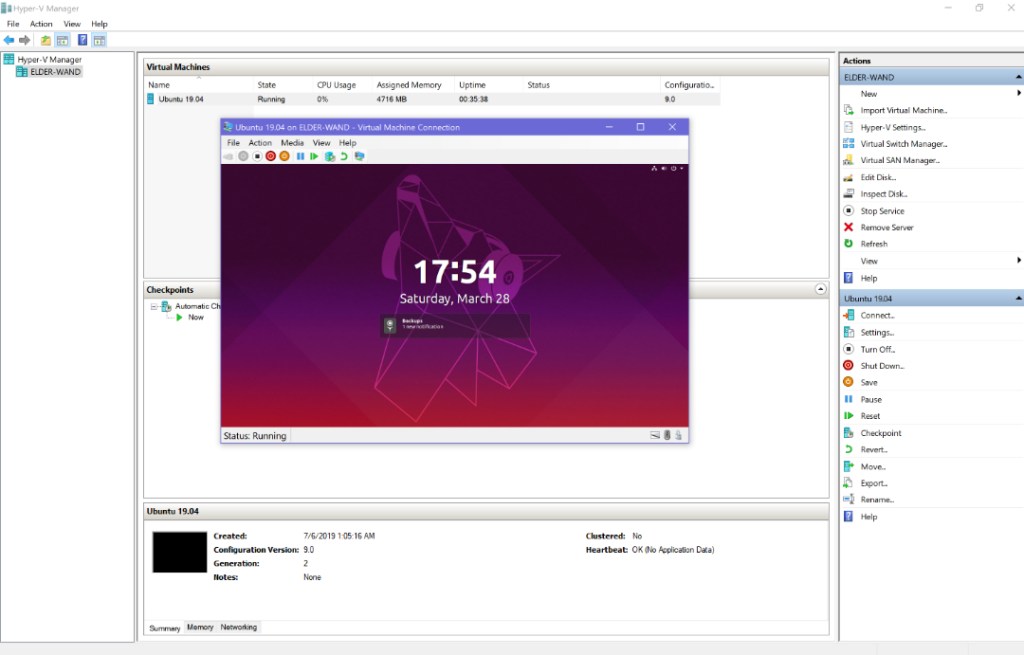Select the Now checkpoint in Checkpoints panel
Viewport: 1024px width, 655px height.
[x=196, y=317]
